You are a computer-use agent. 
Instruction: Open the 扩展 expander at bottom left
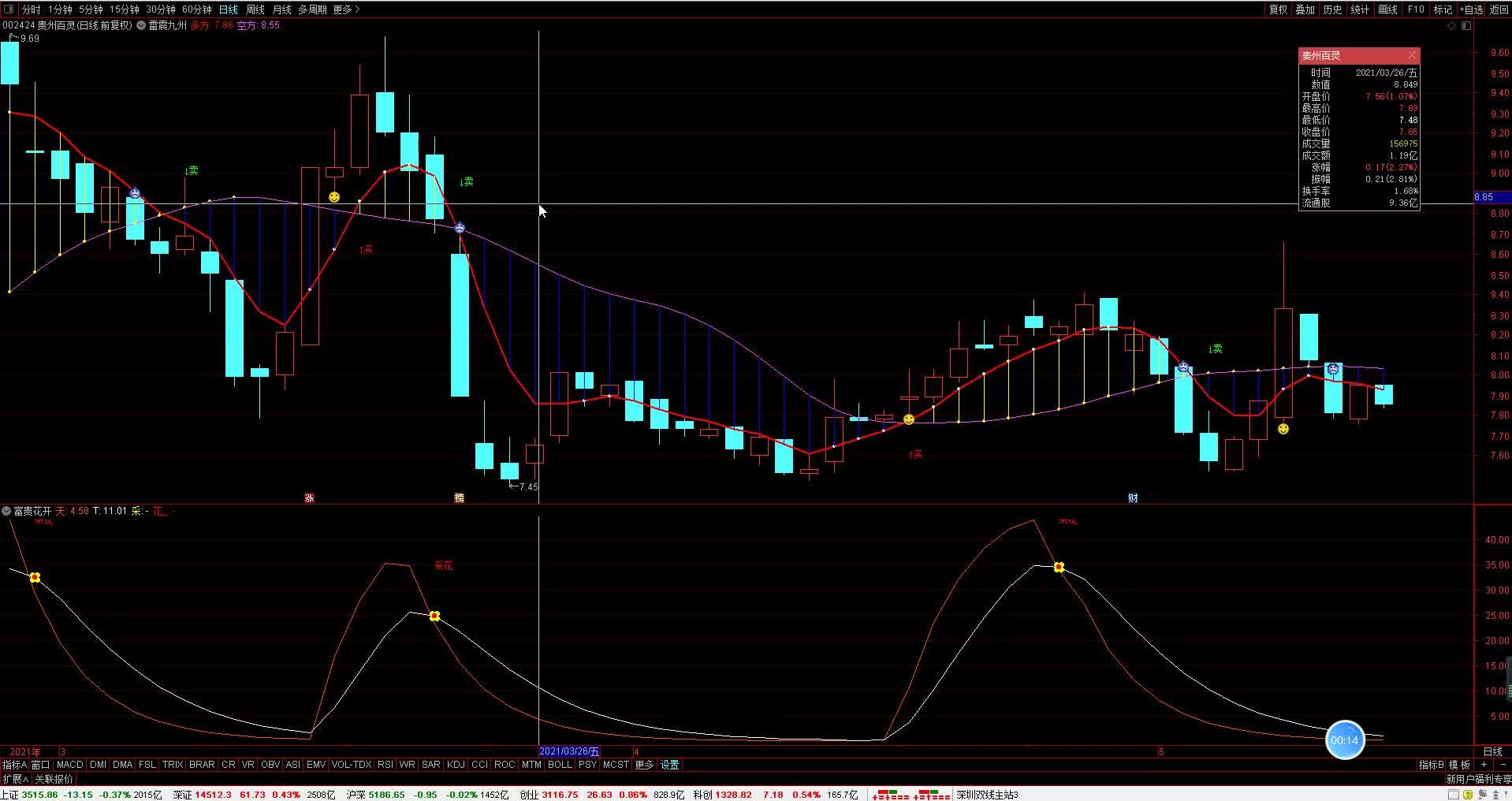pyautogui.click(x=15, y=779)
